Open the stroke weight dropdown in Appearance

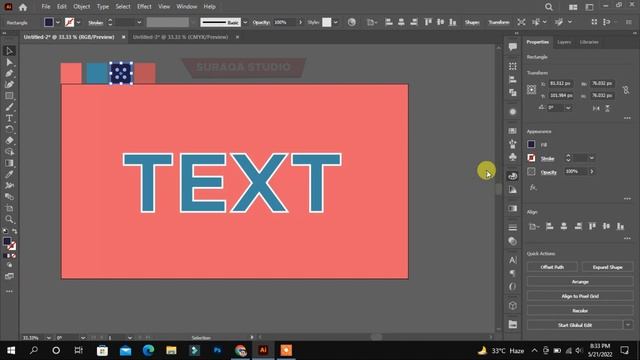(591, 158)
